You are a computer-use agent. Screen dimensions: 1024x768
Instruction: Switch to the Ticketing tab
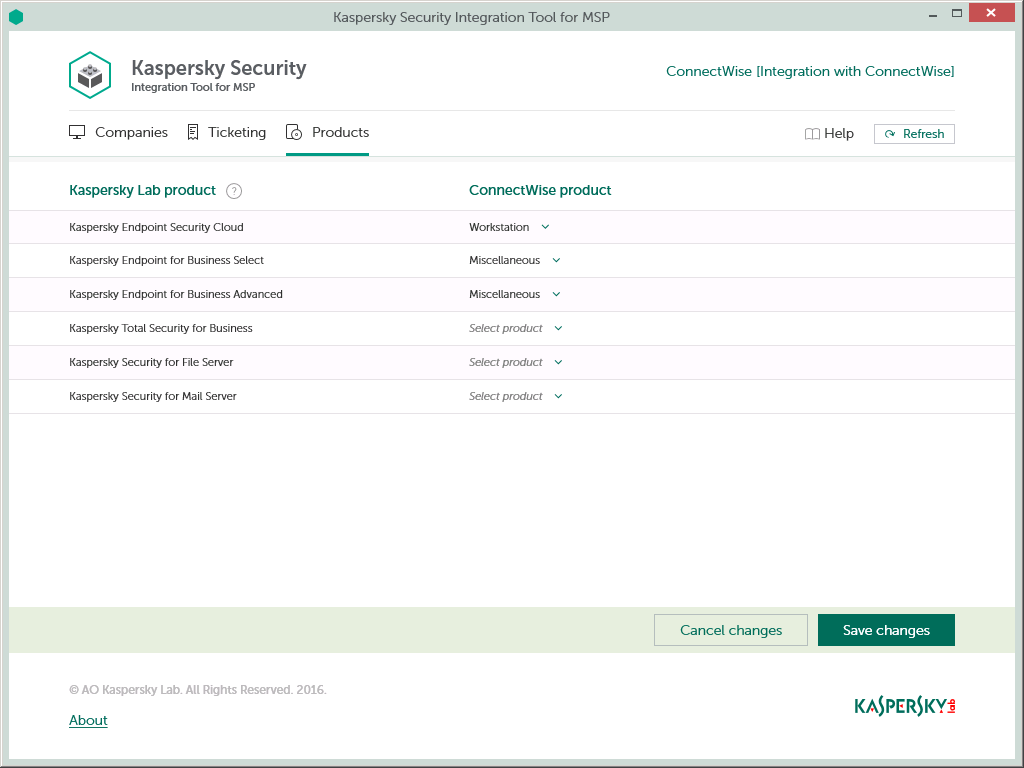(237, 132)
